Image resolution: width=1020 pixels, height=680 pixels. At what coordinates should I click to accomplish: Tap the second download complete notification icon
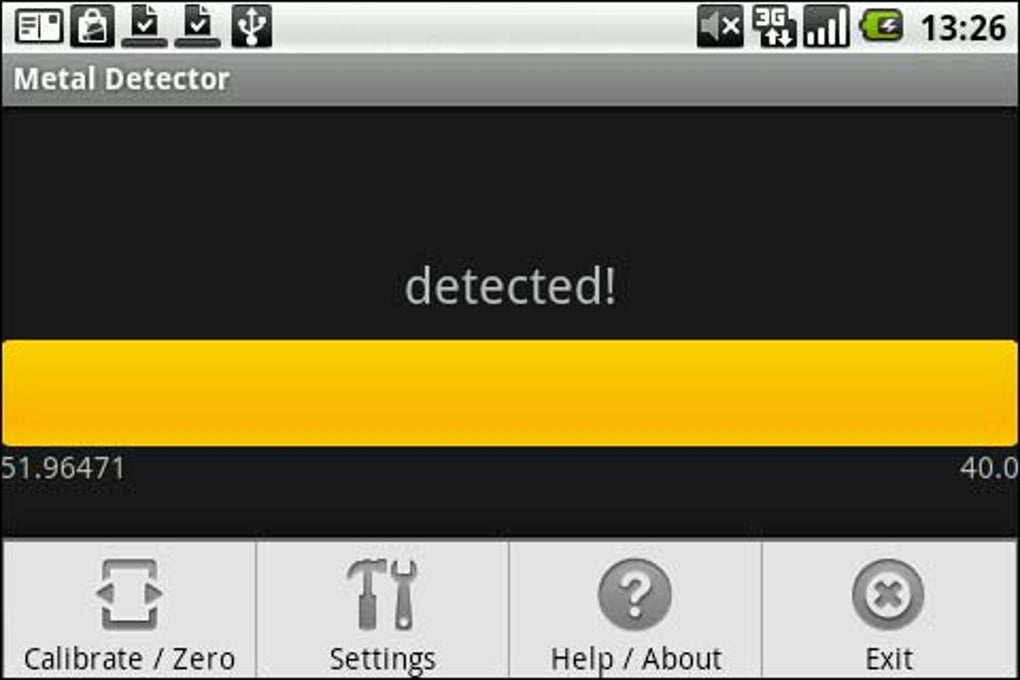[198, 27]
